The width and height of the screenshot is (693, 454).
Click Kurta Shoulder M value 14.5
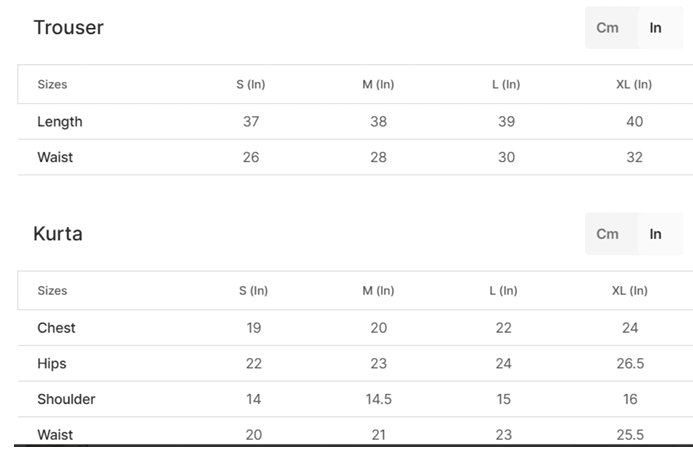click(378, 399)
